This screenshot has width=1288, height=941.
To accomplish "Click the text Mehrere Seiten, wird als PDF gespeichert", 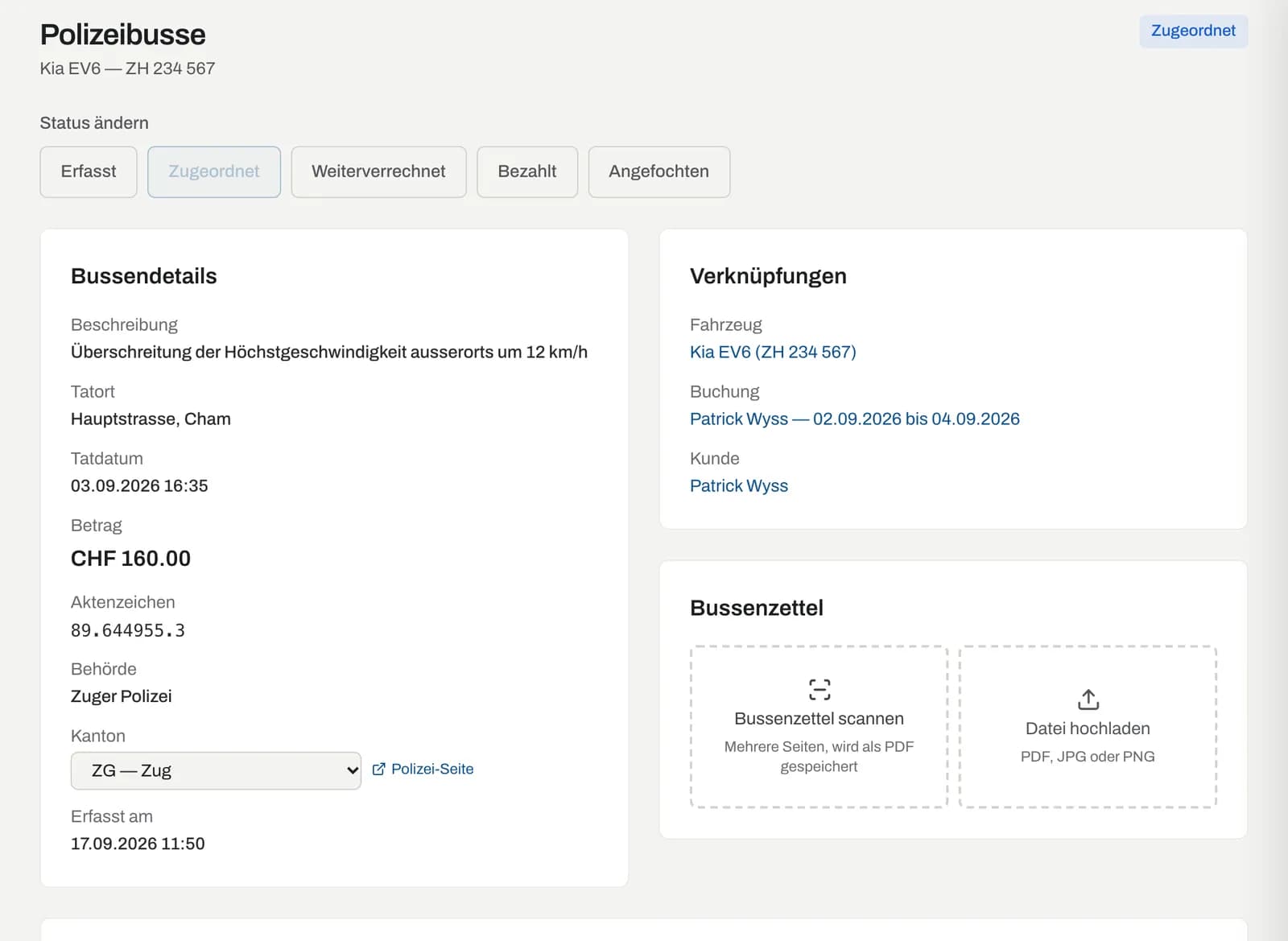I will coord(819,757).
